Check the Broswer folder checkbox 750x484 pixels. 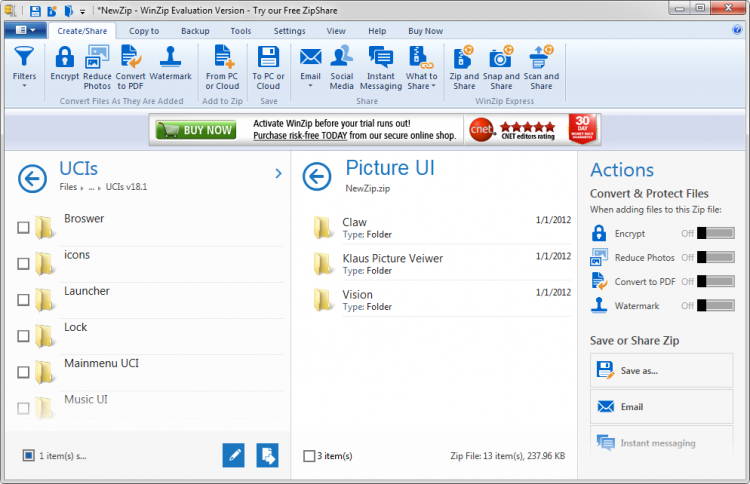point(23,228)
